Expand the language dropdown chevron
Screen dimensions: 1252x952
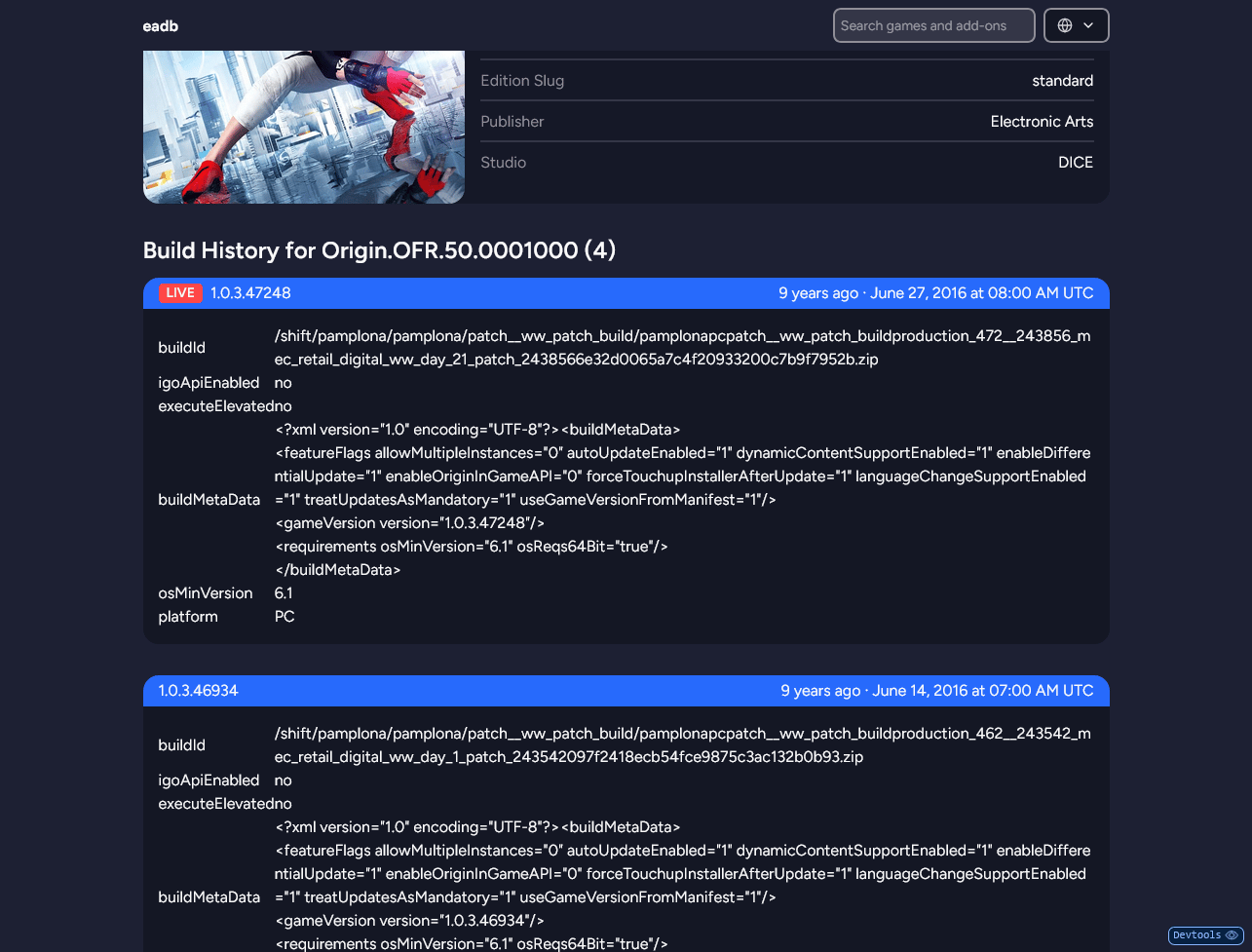1088,26
